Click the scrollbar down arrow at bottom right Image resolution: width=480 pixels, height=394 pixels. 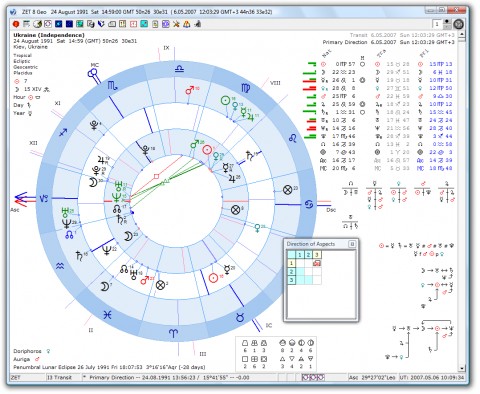click(462, 368)
